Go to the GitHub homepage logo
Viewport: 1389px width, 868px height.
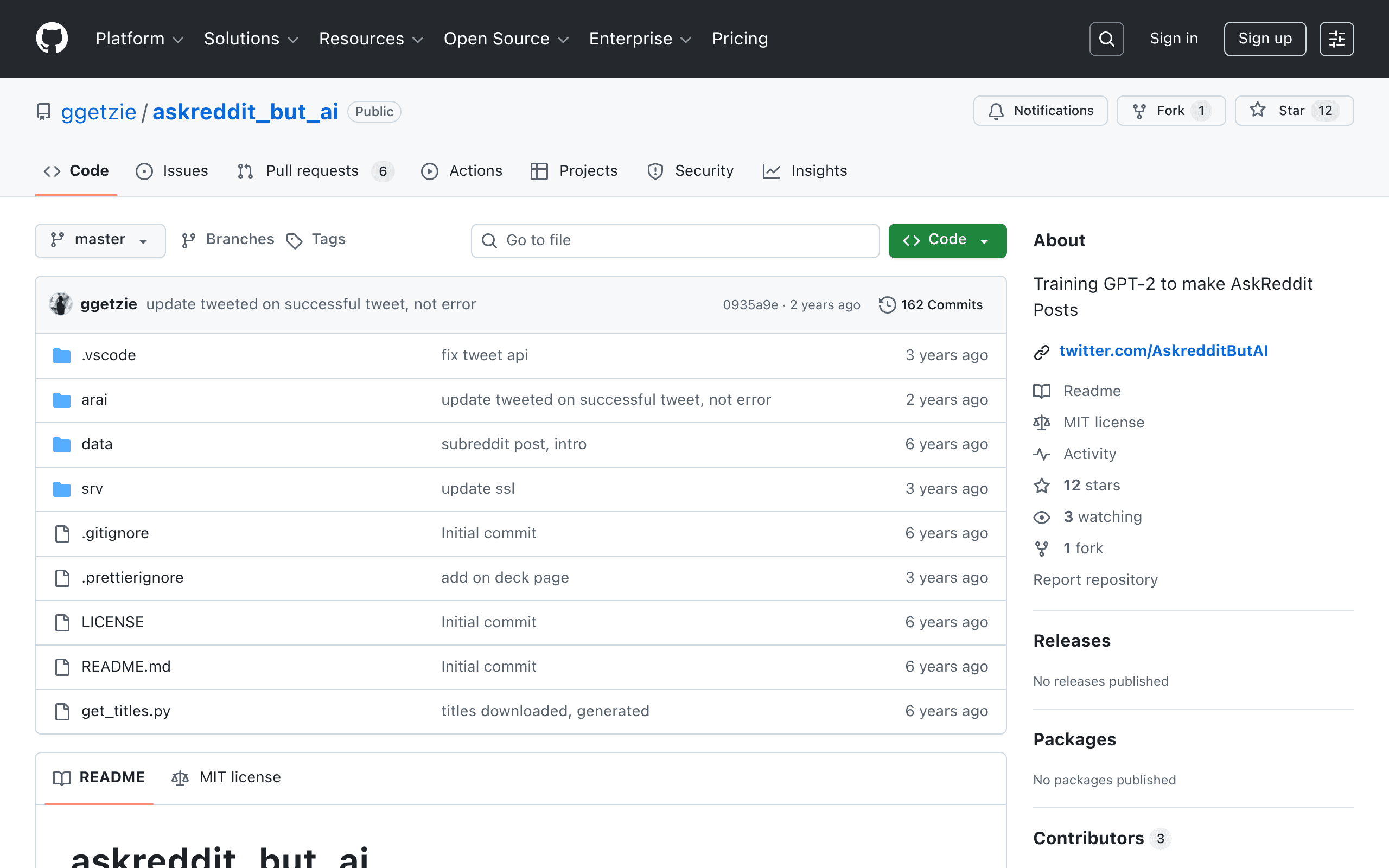[x=52, y=39]
